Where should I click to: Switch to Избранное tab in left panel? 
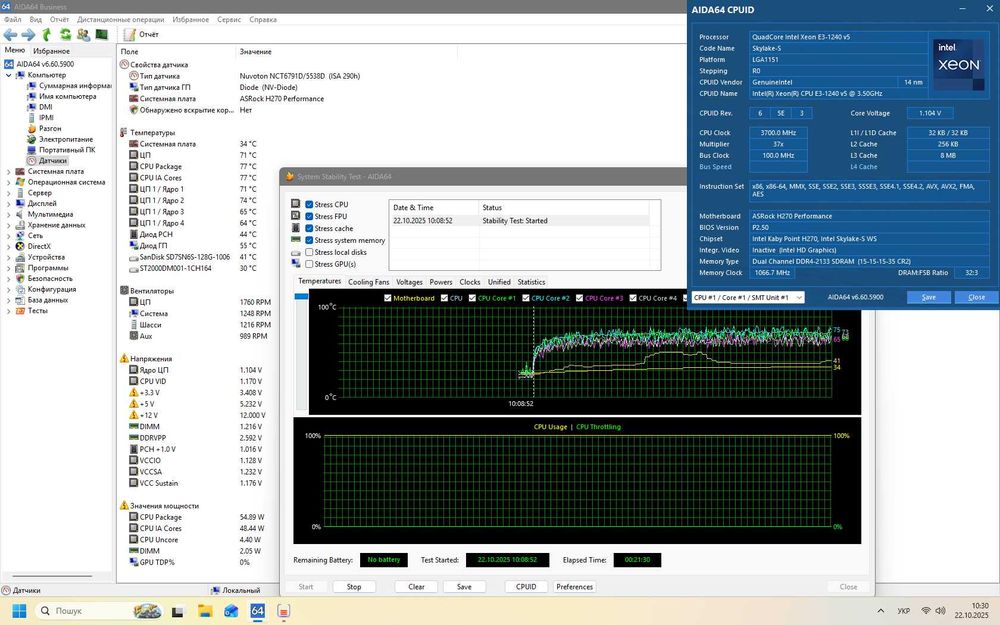point(52,51)
